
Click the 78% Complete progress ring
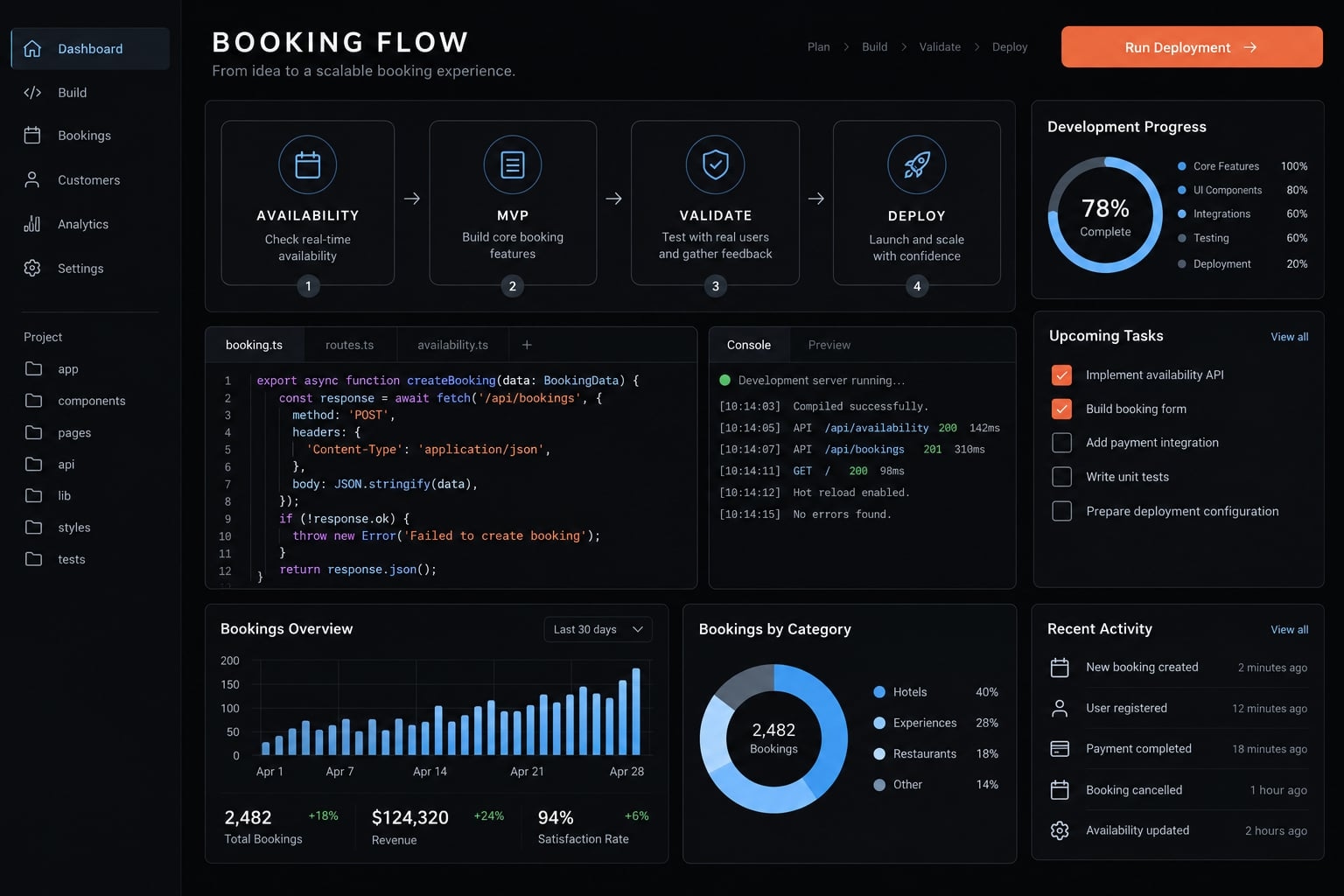(x=1105, y=215)
